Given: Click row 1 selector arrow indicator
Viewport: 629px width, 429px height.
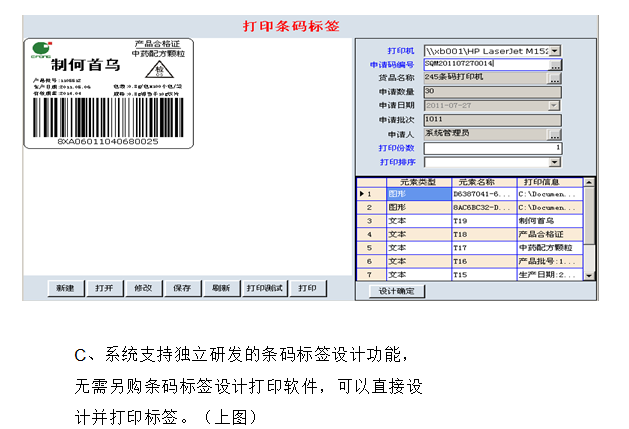Looking at the screenshot, I should click(x=361, y=194).
